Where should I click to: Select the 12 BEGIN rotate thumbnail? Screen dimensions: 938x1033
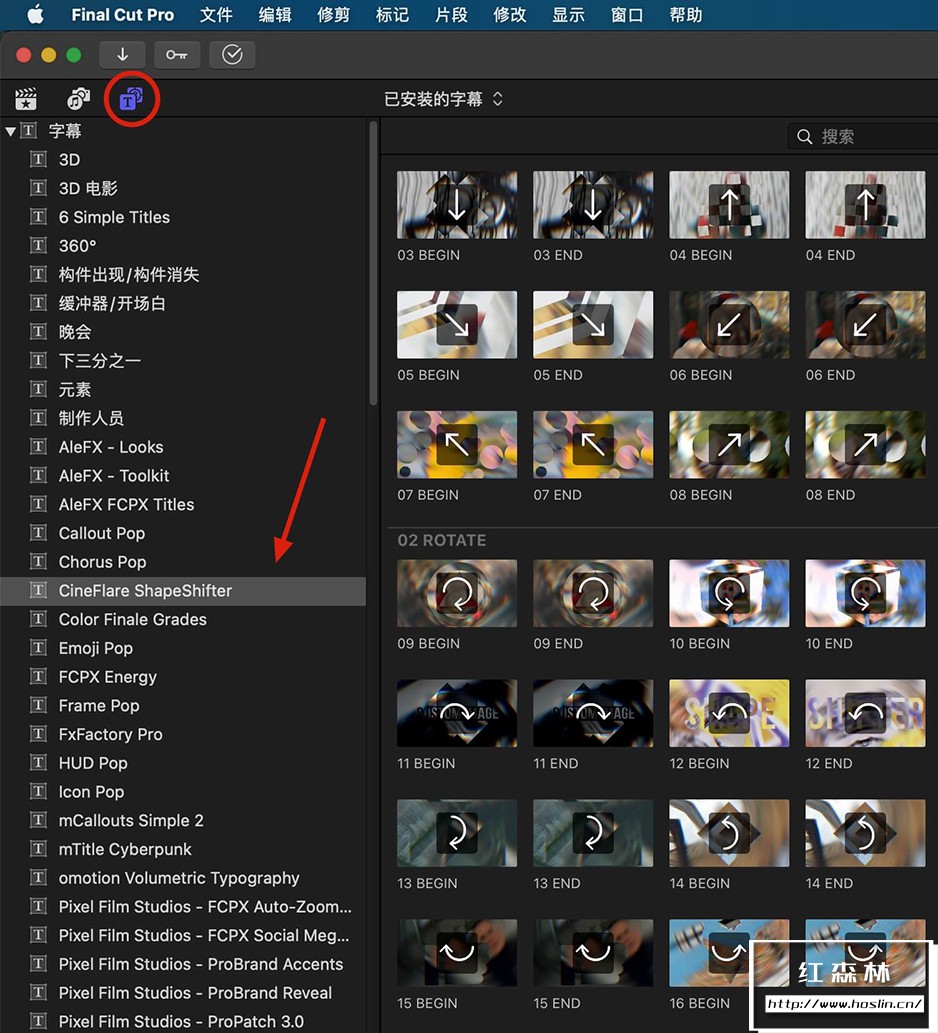pos(729,713)
